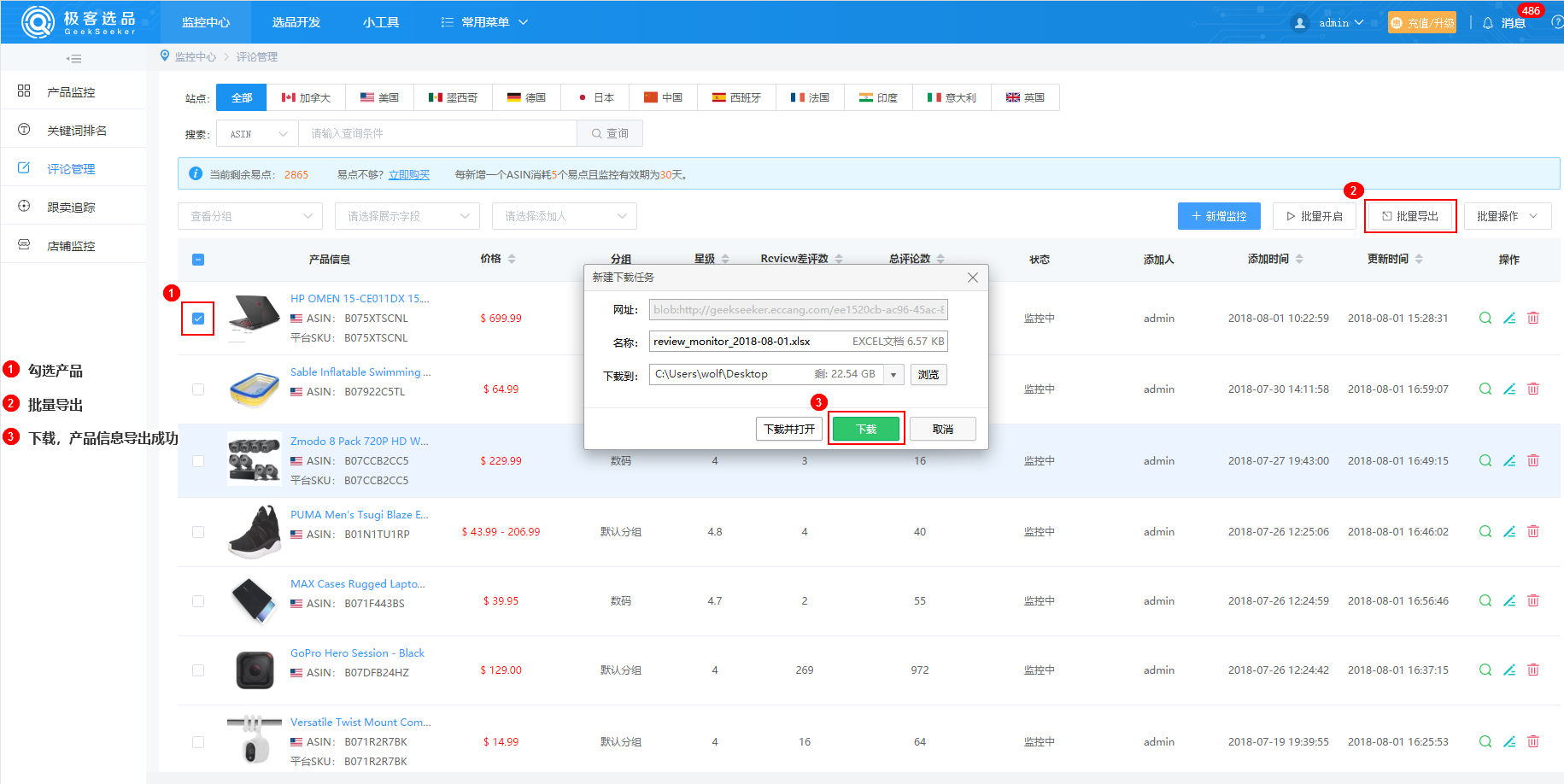Click 取消 in the download dialog
This screenshot has height=784, width=1564.
[943, 429]
